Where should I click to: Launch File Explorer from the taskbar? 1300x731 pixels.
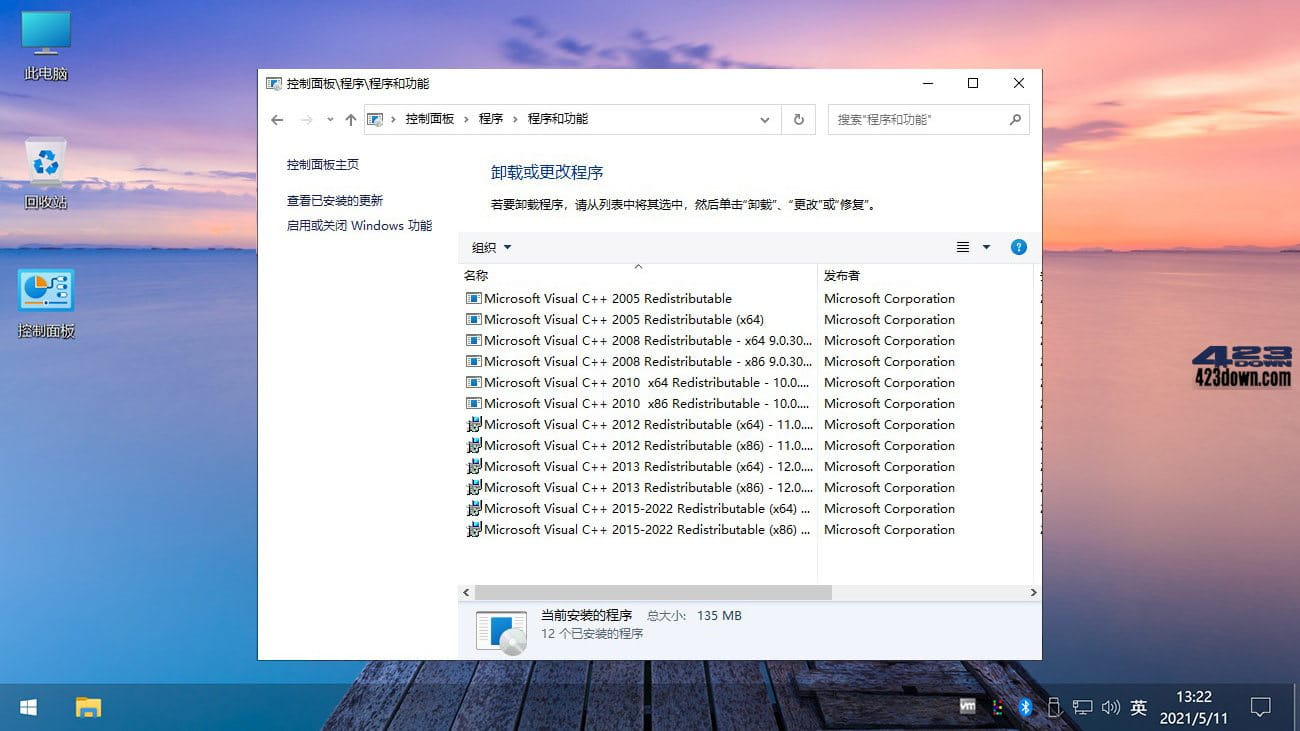tap(88, 707)
